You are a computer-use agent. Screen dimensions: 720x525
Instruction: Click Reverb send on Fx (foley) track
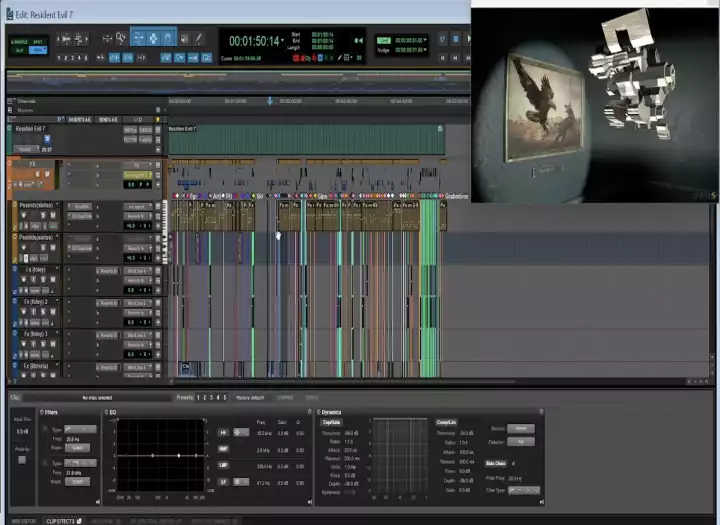point(107,271)
